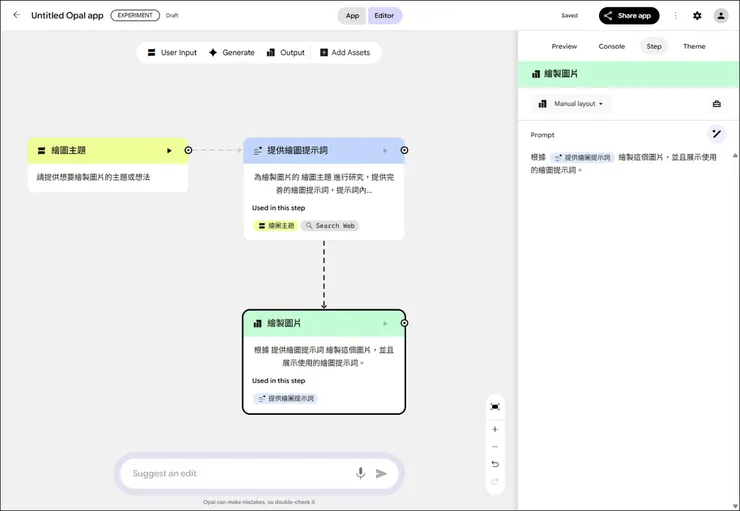Click the toolbox icon beside Manual layout
Screen dimensions: 740x511
(x=716, y=104)
